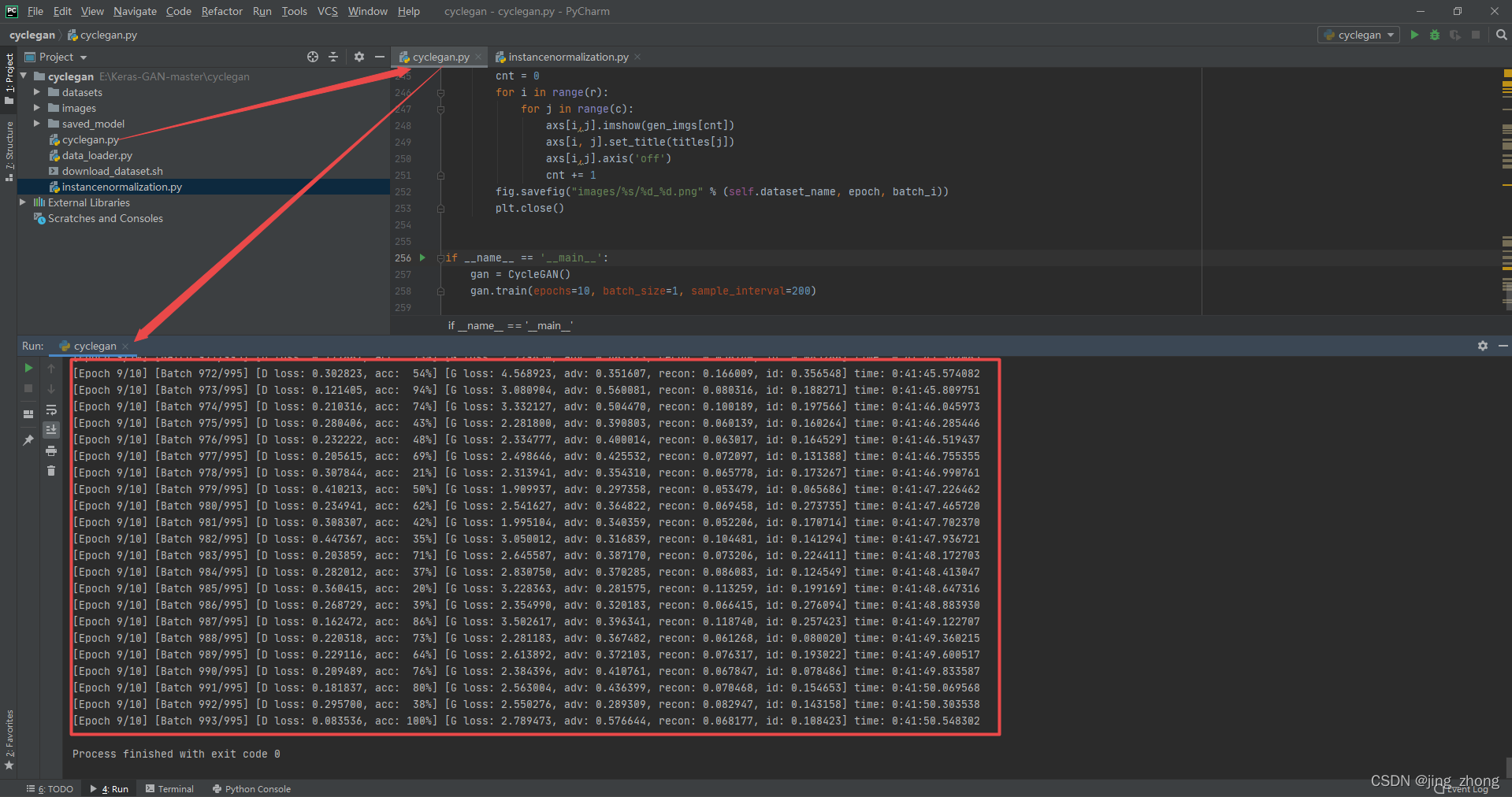Viewport: 1512px width, 797px height.
Task: Click editor breadcrumb if __name__ == '__main__'
Action: coord(511,325)
